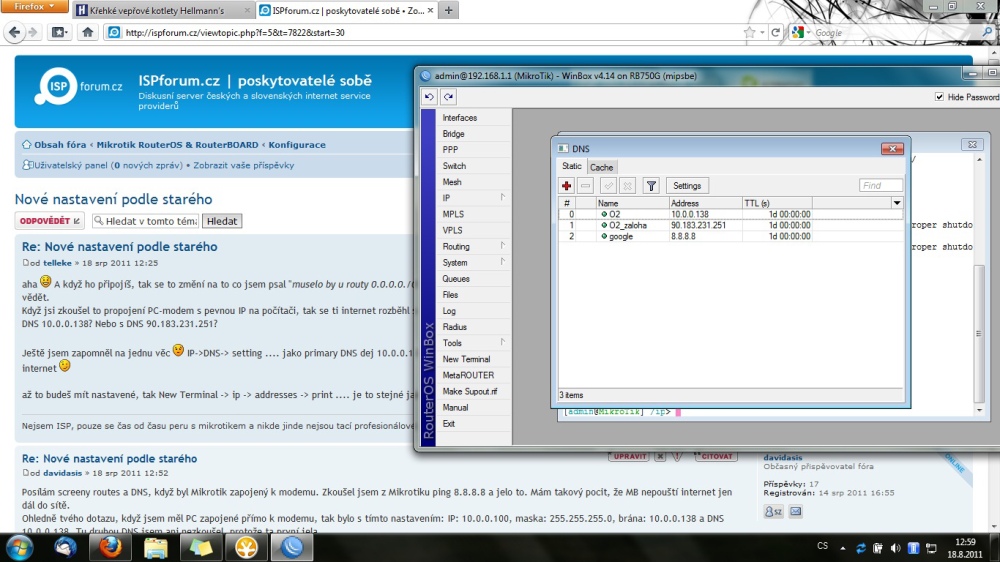Open Queues in the WinBox menu
1000x562 pixels.
(456, 279)
